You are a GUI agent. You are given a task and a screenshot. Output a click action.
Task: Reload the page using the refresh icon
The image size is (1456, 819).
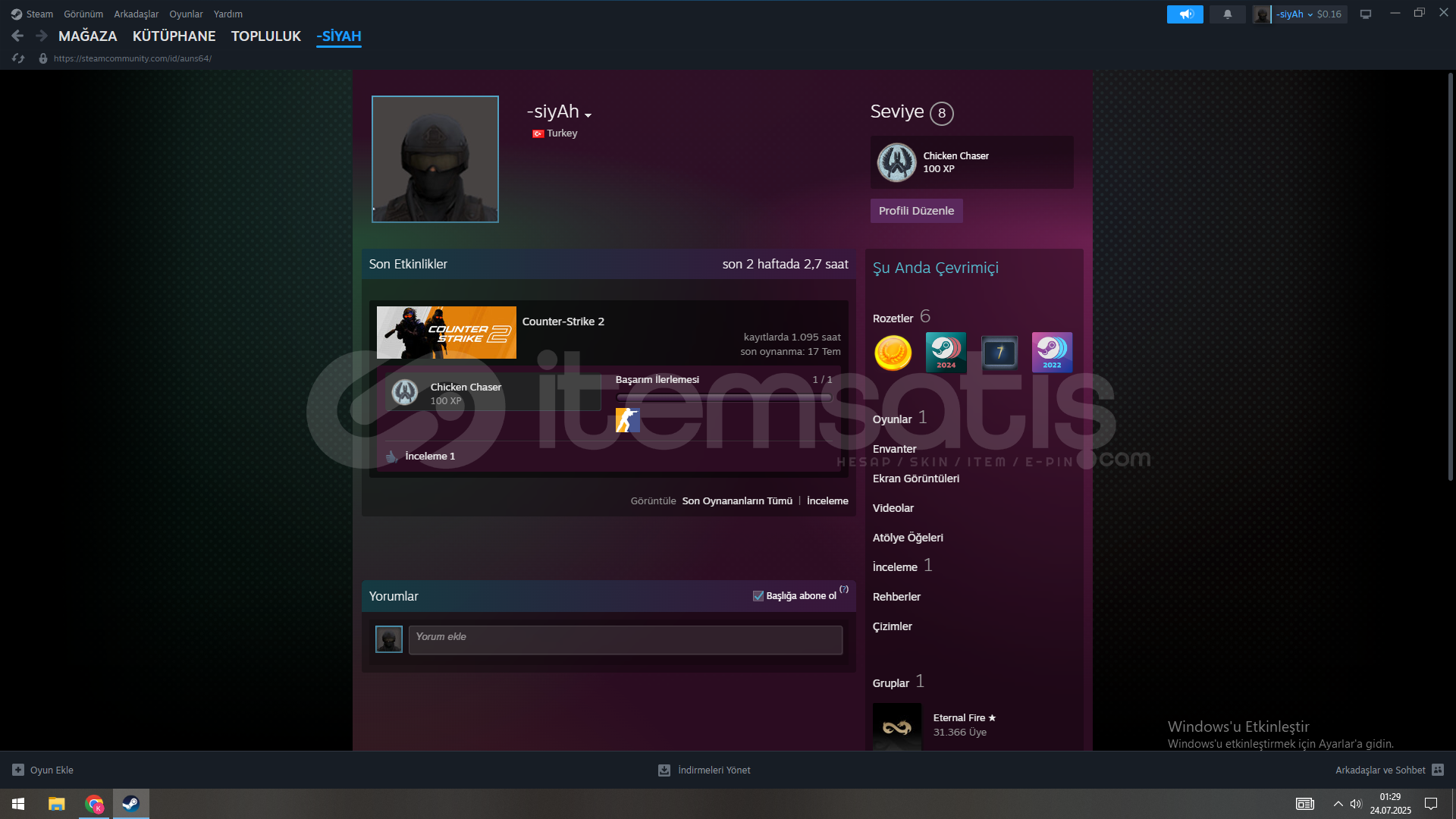click(18, 58)
